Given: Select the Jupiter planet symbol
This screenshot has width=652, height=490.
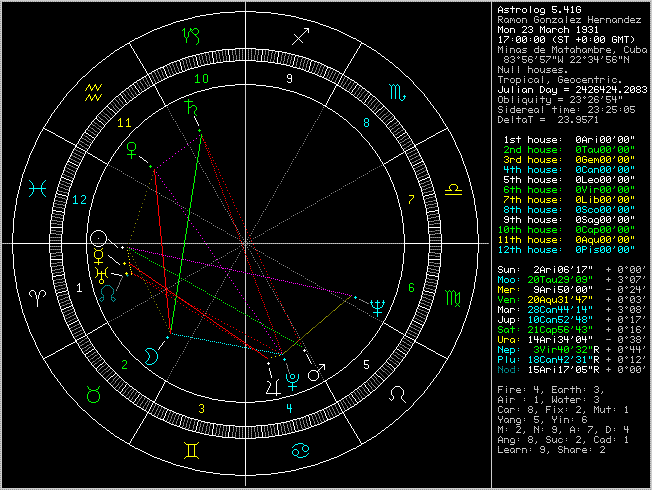Looking at the screenshot, I should (273, 386).
